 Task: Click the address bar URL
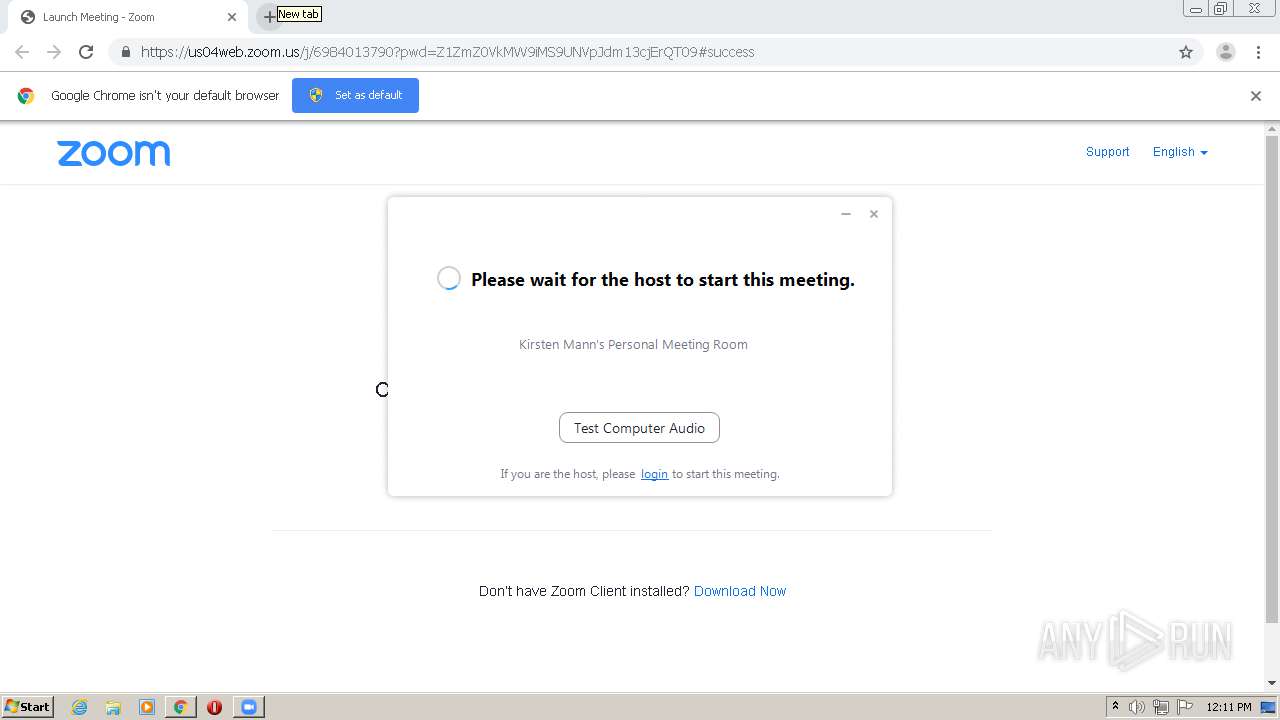447,52
